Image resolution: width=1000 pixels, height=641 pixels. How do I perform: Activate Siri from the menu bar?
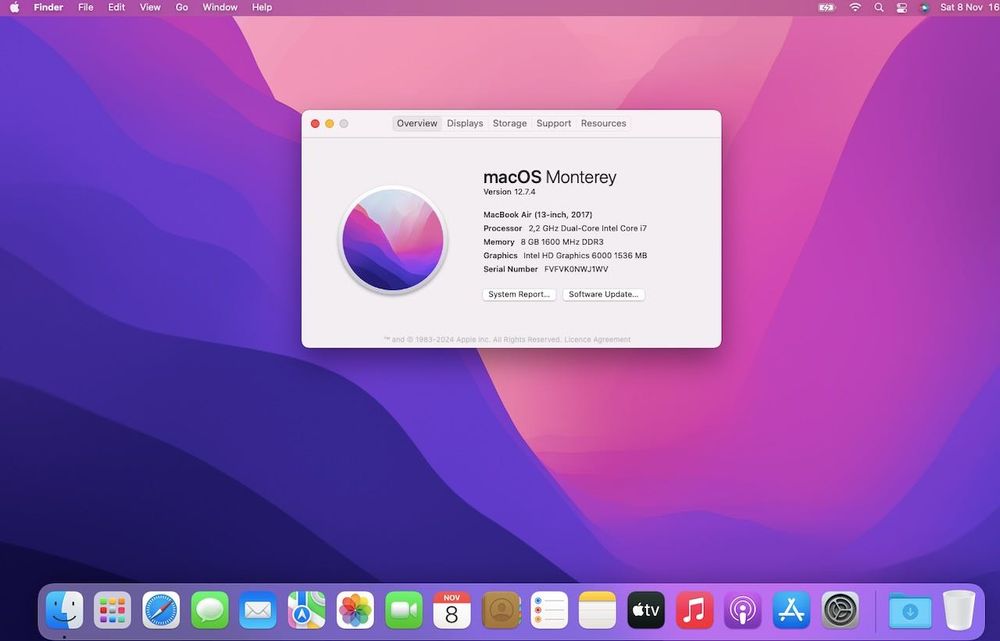click(x=924, y=8)
